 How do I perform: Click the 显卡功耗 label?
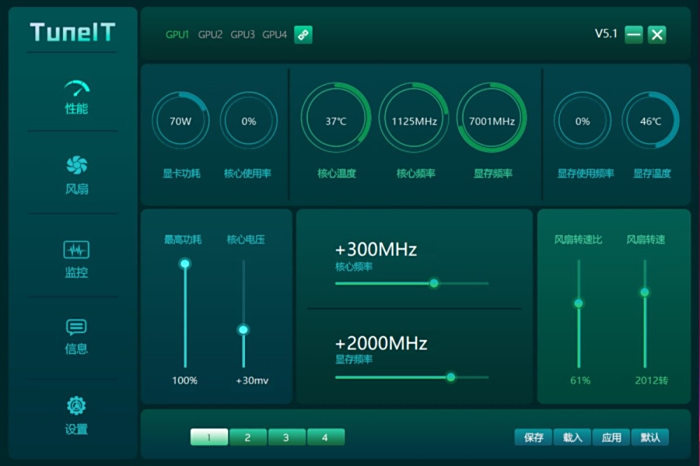[x=181, y=173]
